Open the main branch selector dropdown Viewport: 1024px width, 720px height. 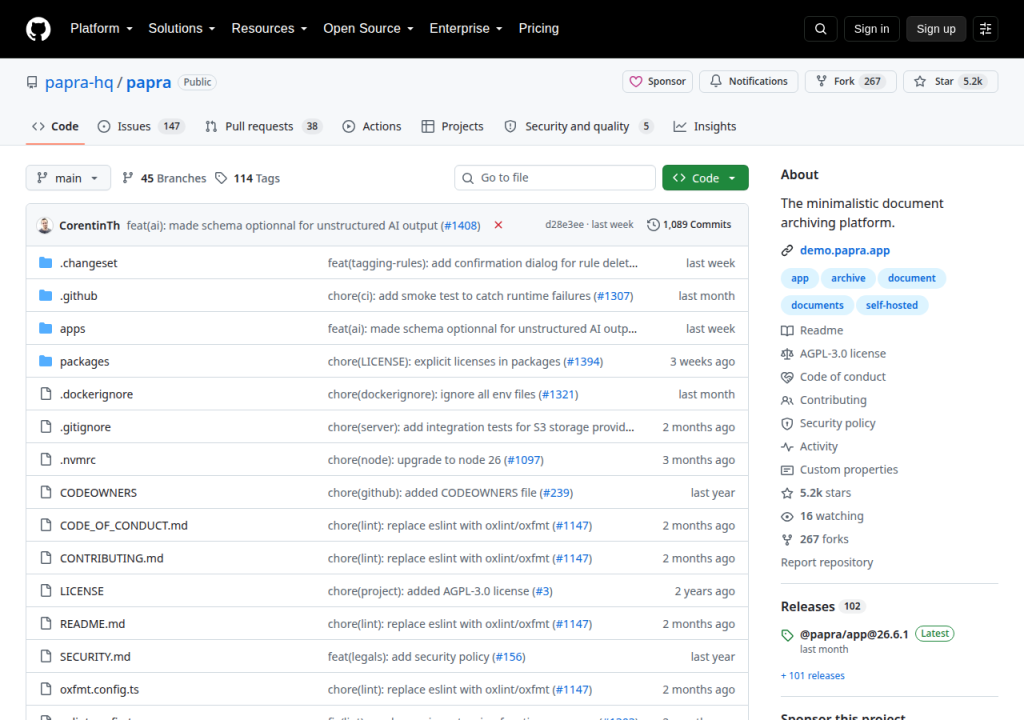[x=68, y=178]
